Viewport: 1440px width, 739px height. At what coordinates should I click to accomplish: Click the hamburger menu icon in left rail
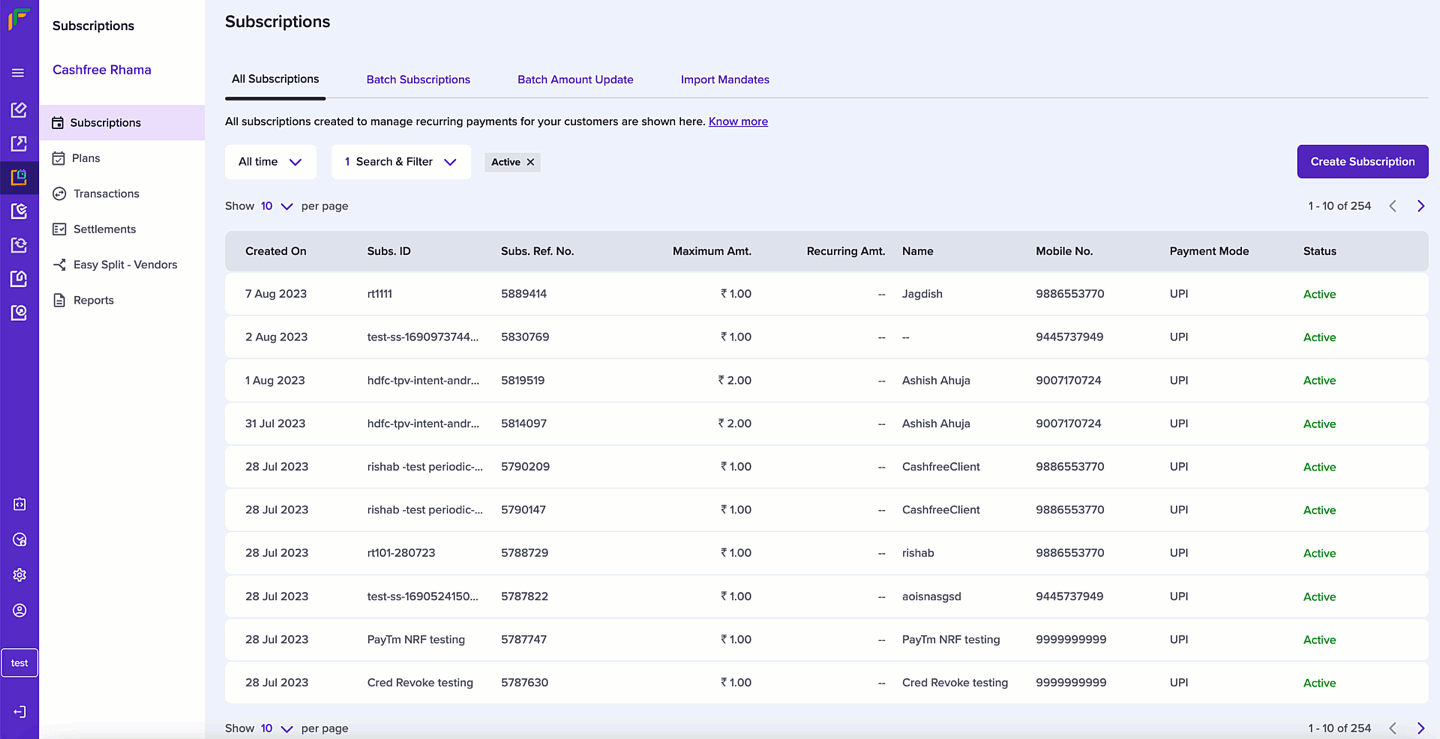coord(18,73)
